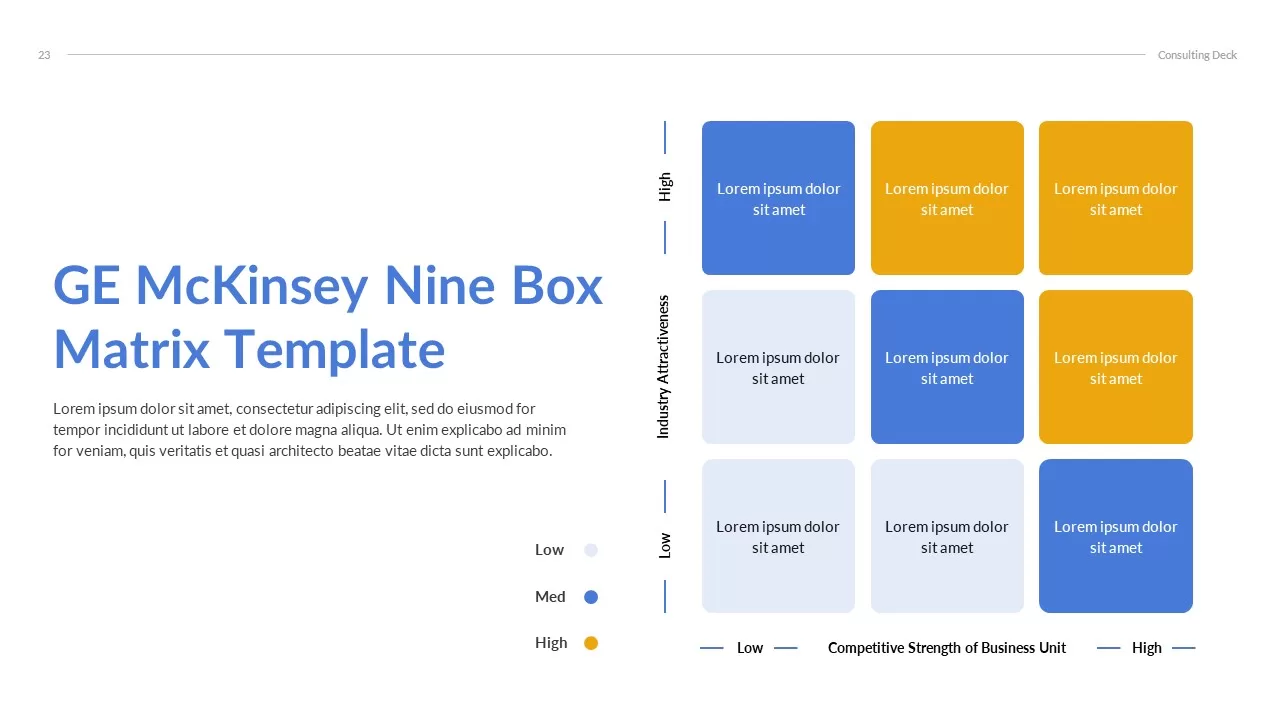The image size is (1280, 720).
Task: Select the middle-right orange matrix box
Action: [x=1116, y=367]
